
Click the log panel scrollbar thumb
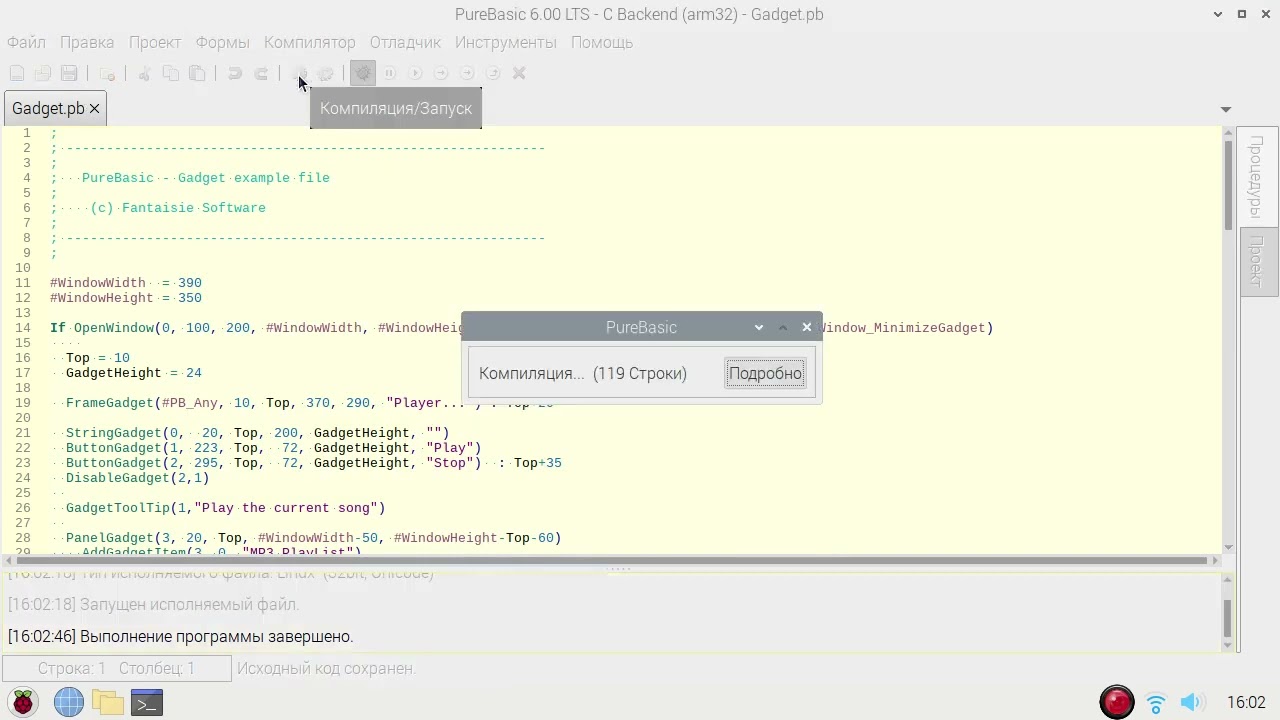tap(1228, 617)
